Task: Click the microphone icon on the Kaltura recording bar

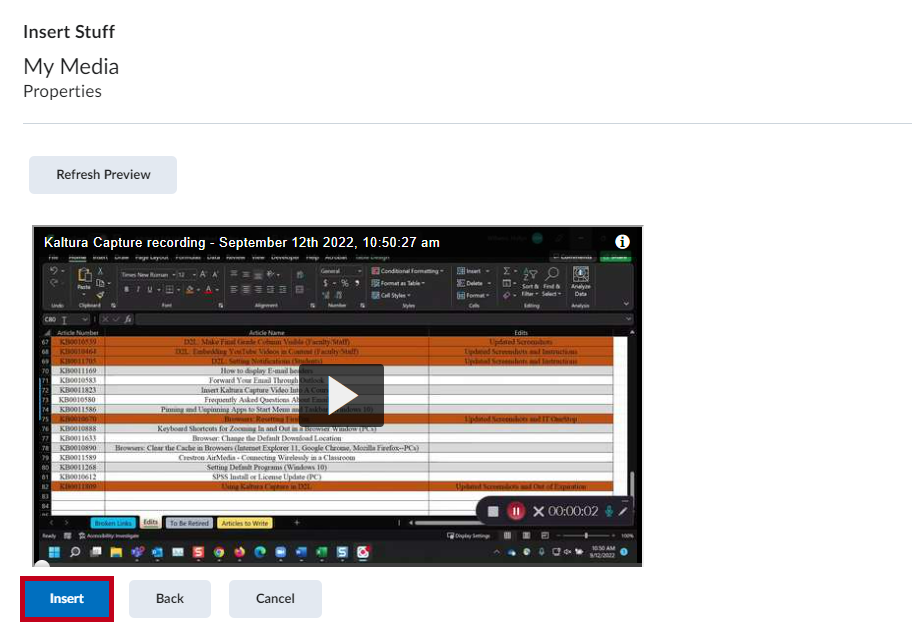Action: (609, 511)
